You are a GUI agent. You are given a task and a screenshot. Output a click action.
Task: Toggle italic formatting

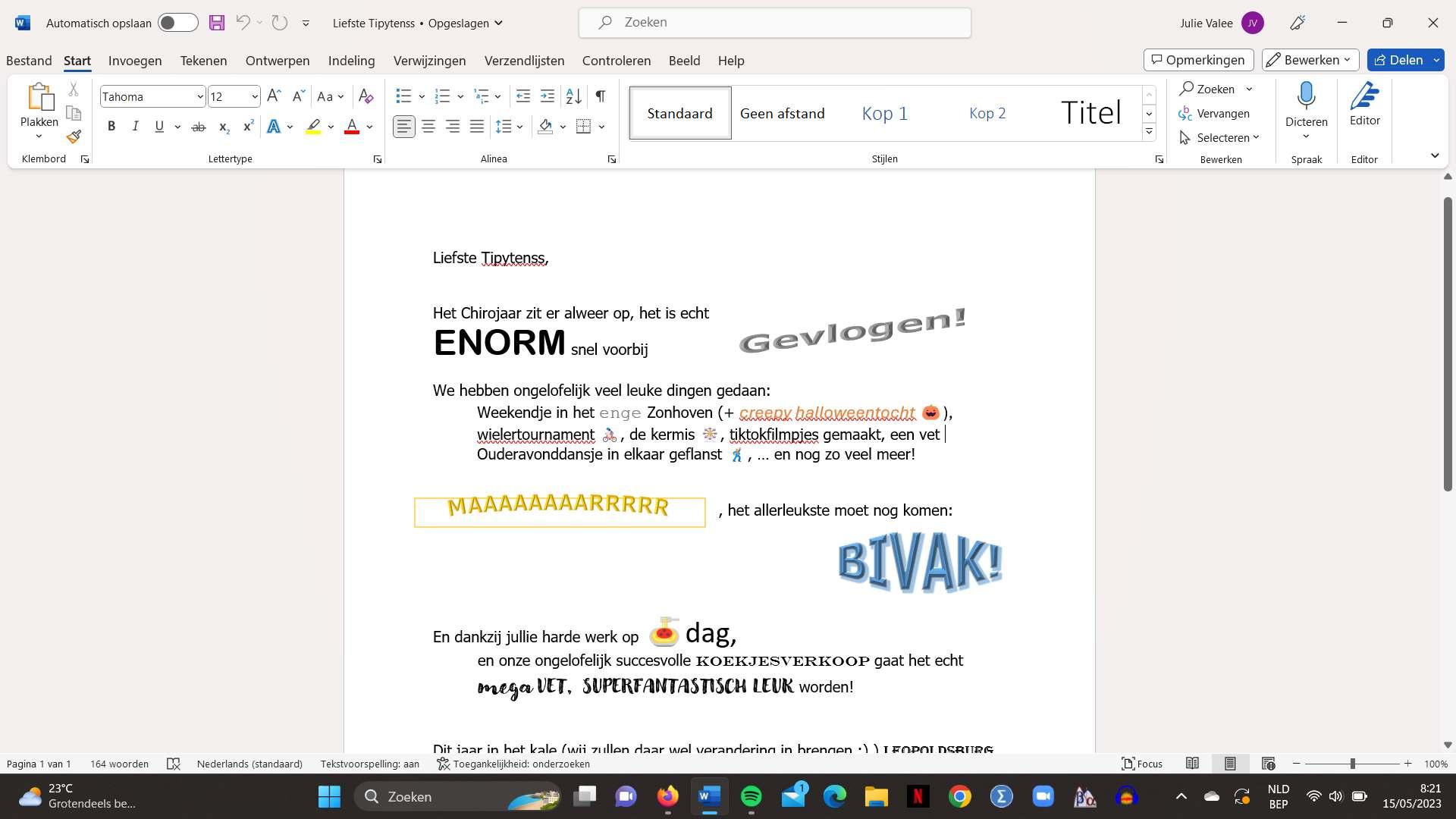click(135, 127)
